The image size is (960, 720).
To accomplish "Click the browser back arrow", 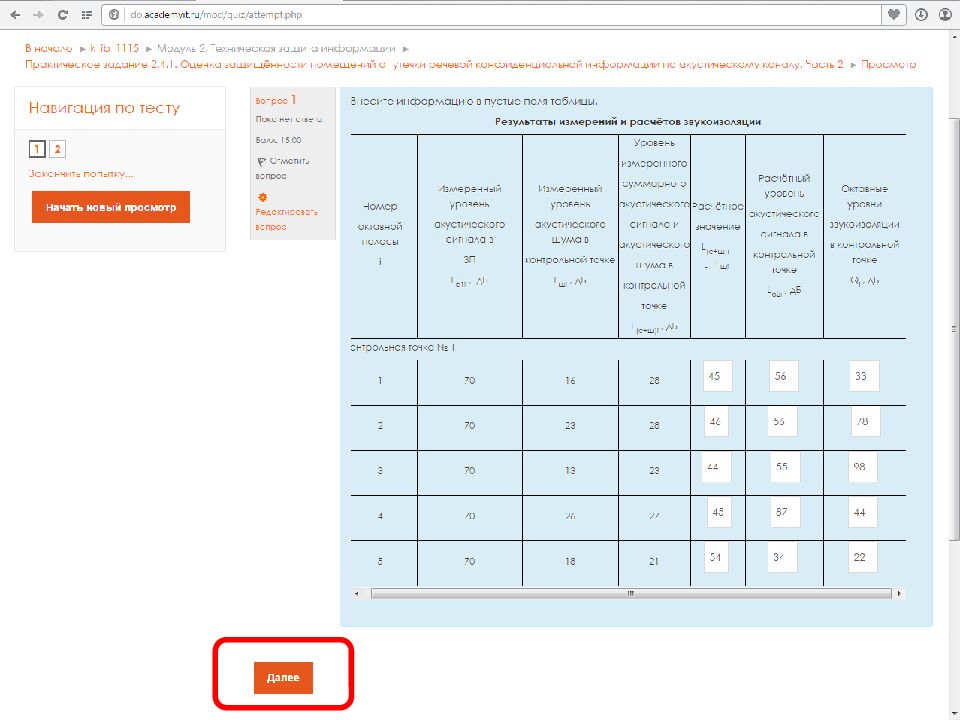I will 13,15.
